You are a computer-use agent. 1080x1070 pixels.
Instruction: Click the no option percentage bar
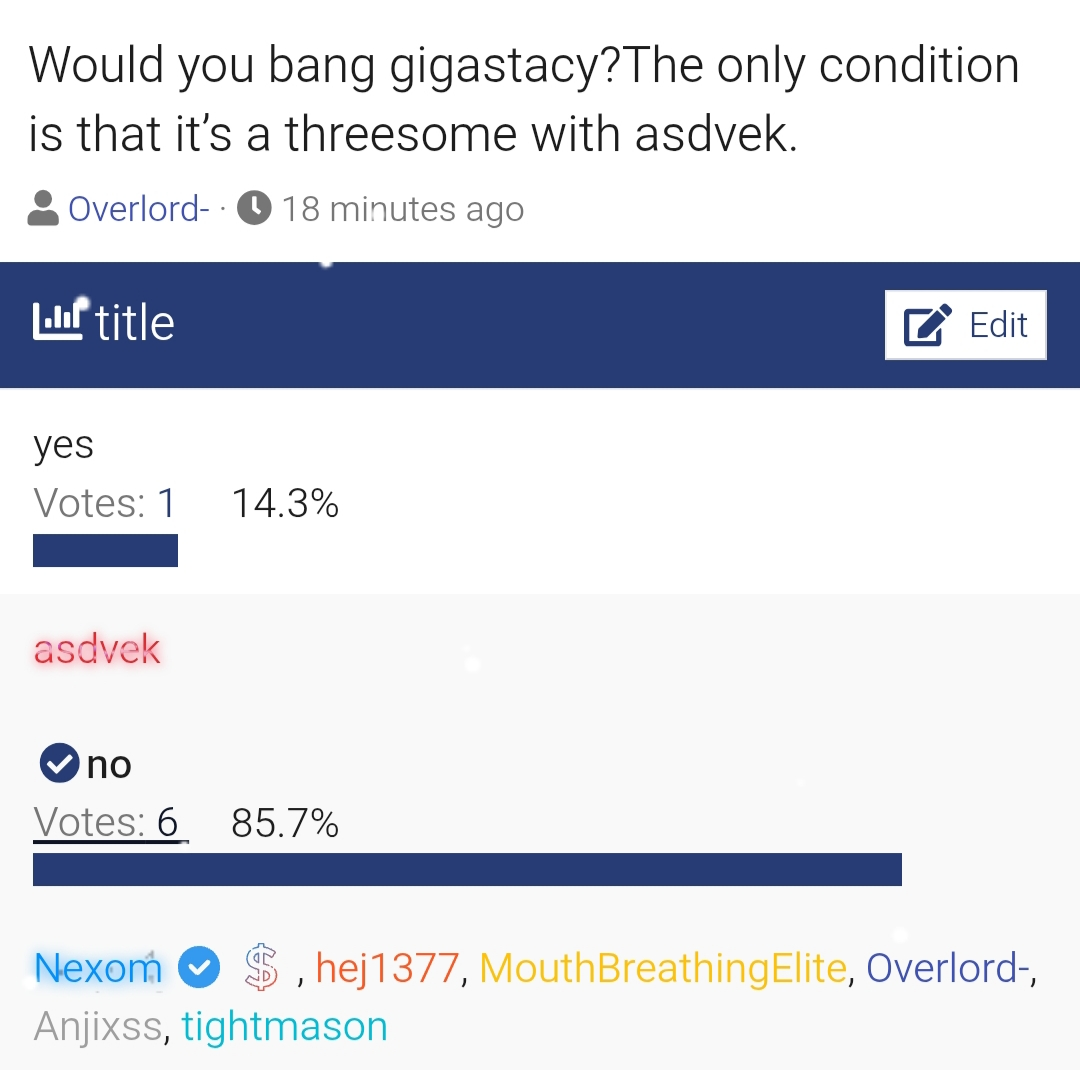[467, 870]
